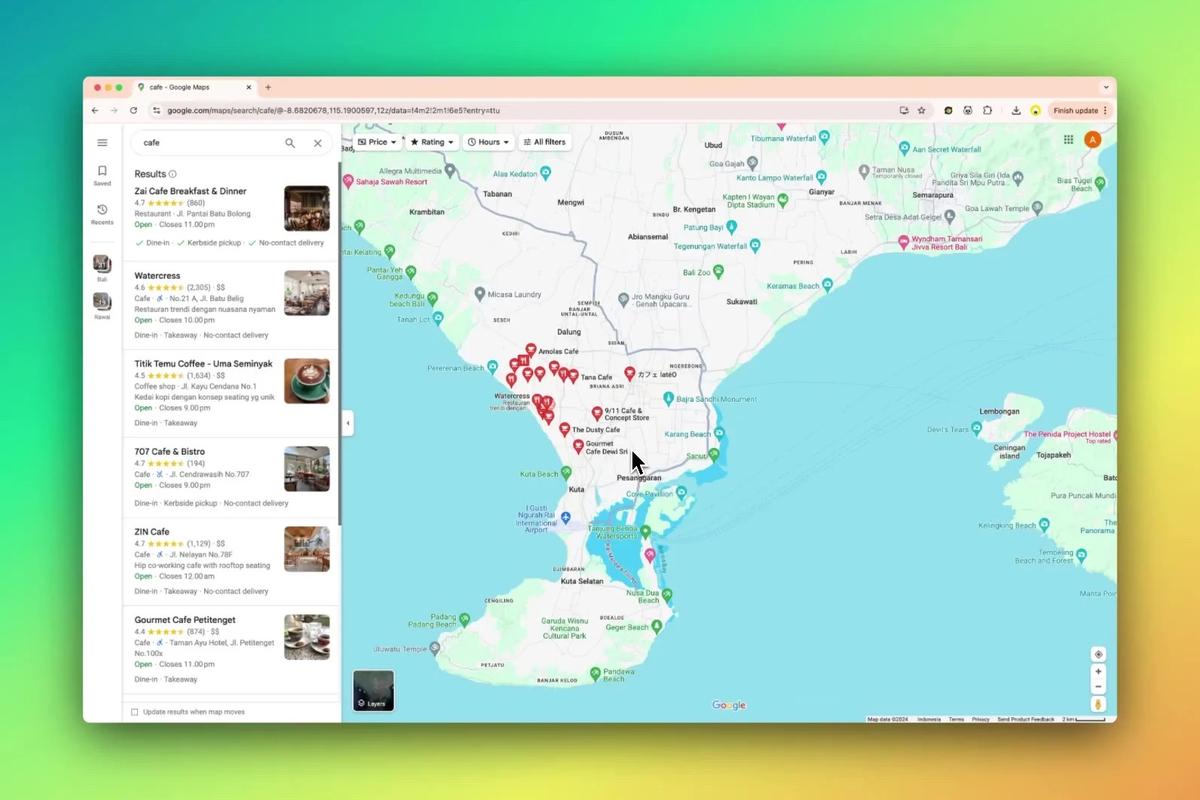Open Zai Cafe Breakfast & Dinner result
1200x800 pixels.
(x=231, y=220)
